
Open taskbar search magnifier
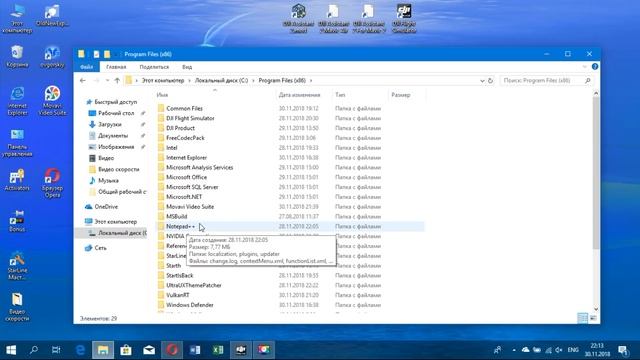click(33, 350)
